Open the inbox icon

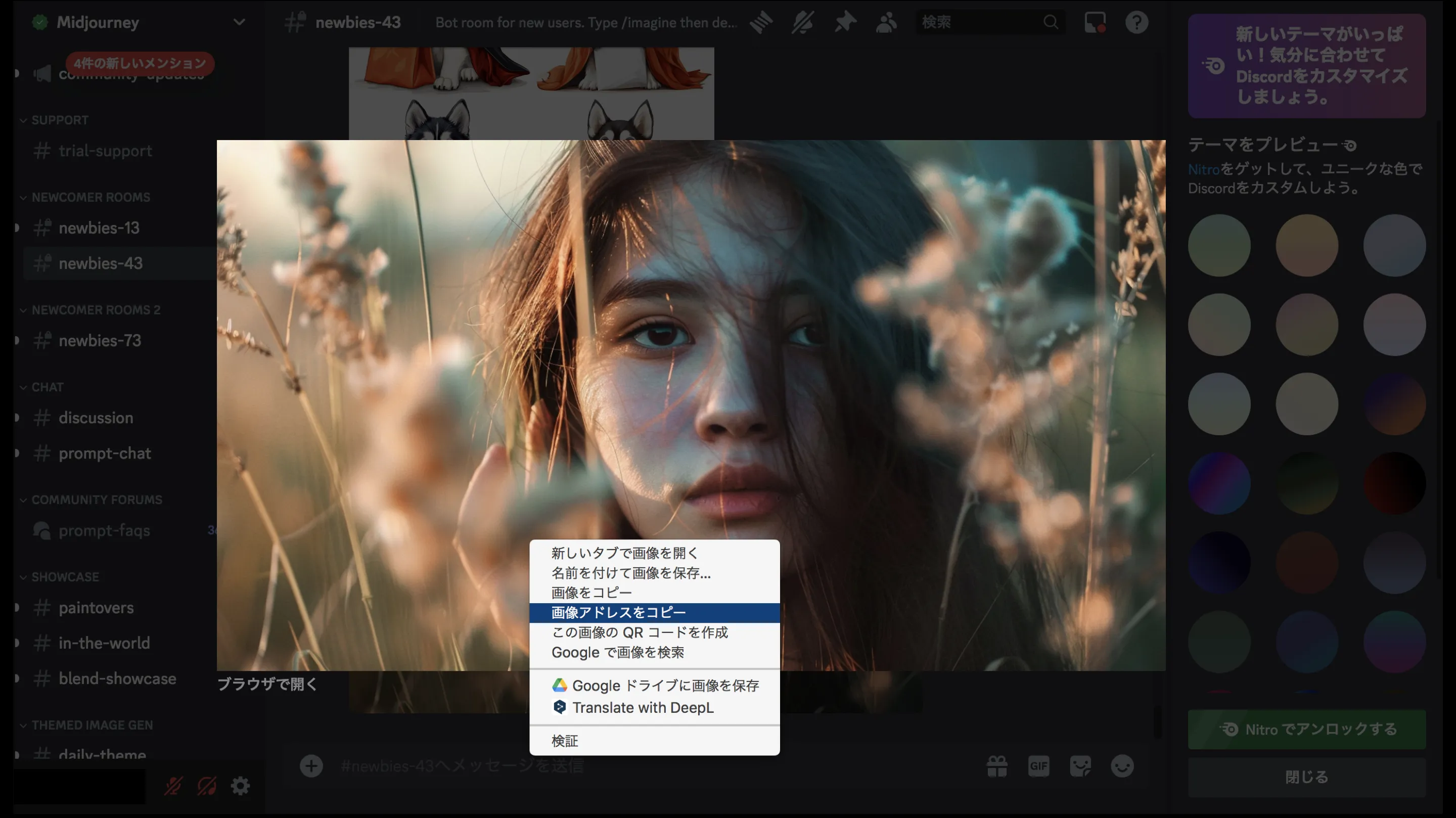point(1095,23)
